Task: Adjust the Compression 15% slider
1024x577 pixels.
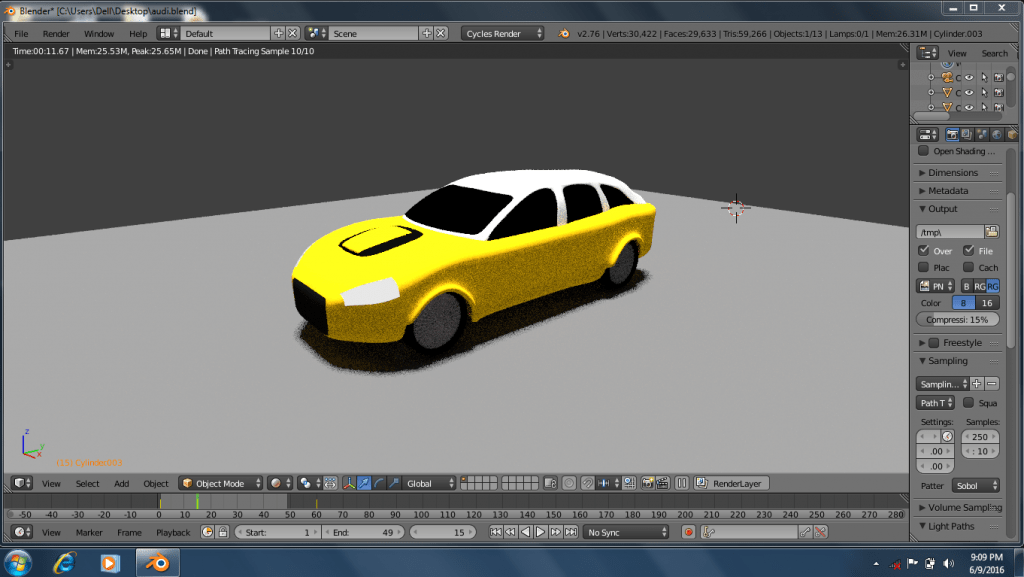Action: [x=956, y=319]
